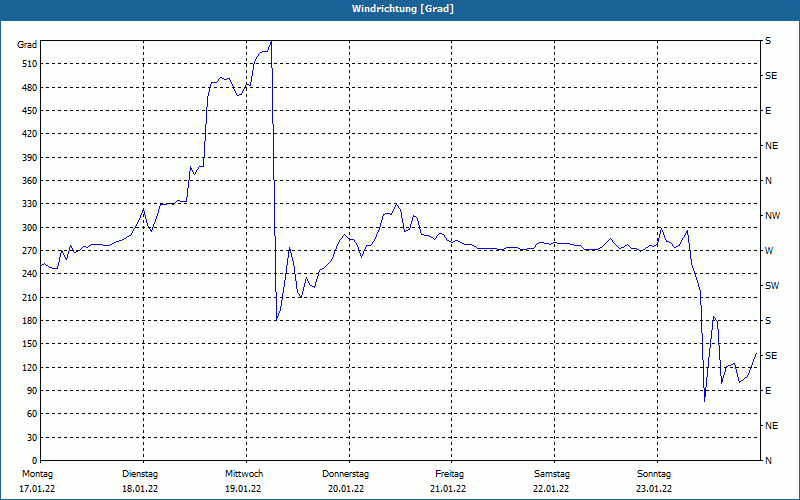Click the 0 degree axis value
Screen dimensions: 800x500
(35, 461)
